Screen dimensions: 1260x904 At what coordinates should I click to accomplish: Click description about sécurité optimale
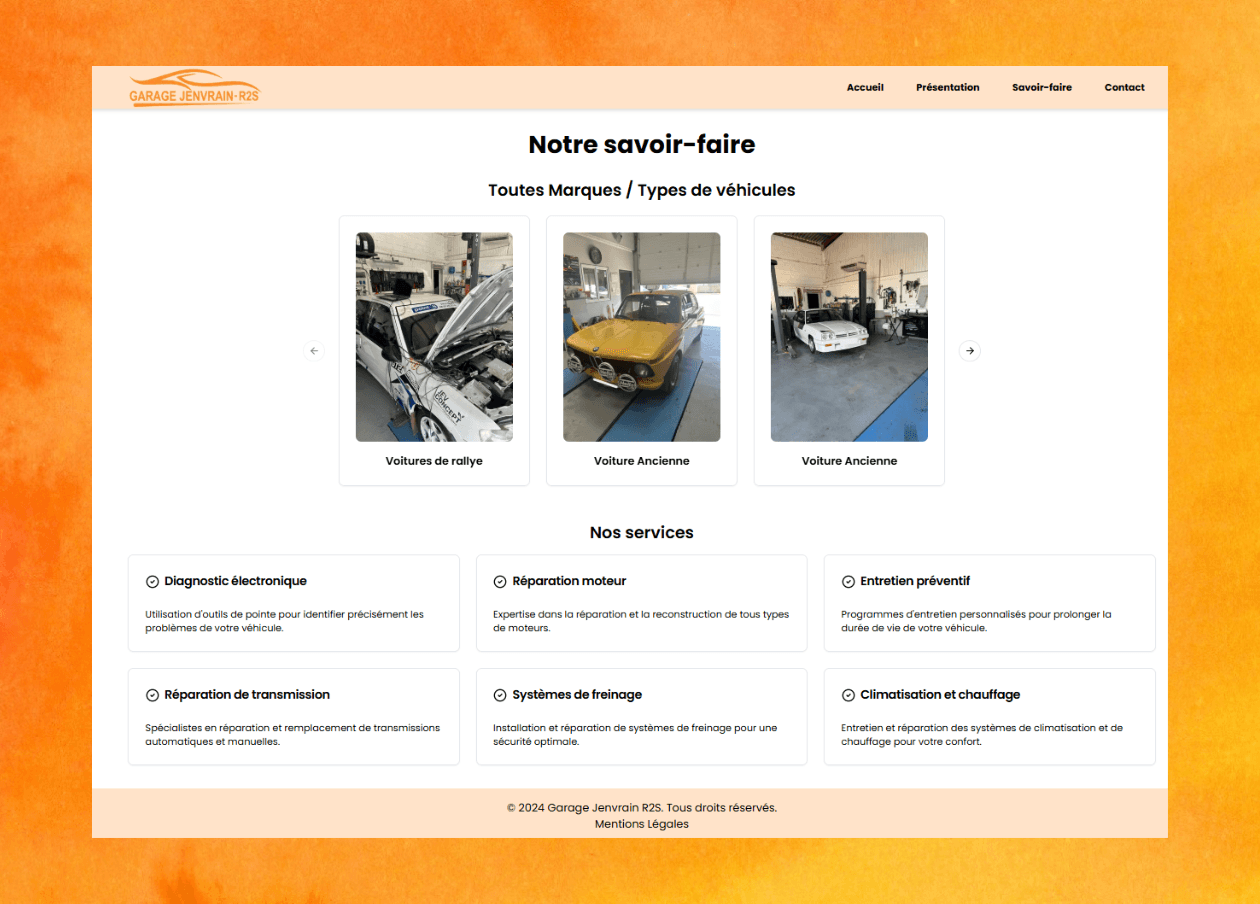pyautogui.click(x=635, y=735)
